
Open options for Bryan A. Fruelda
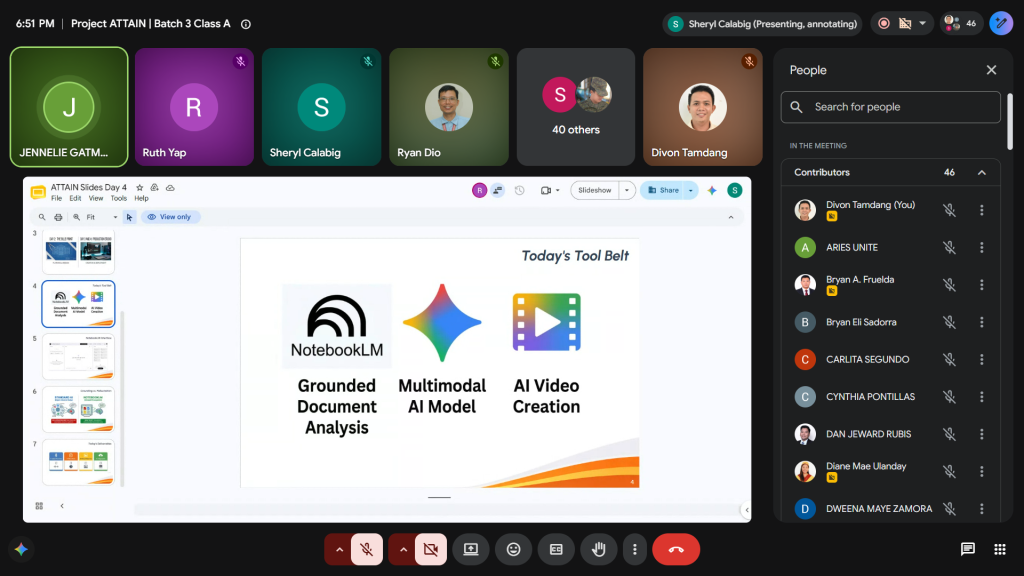pyautogui.click(x=982, y=285)
